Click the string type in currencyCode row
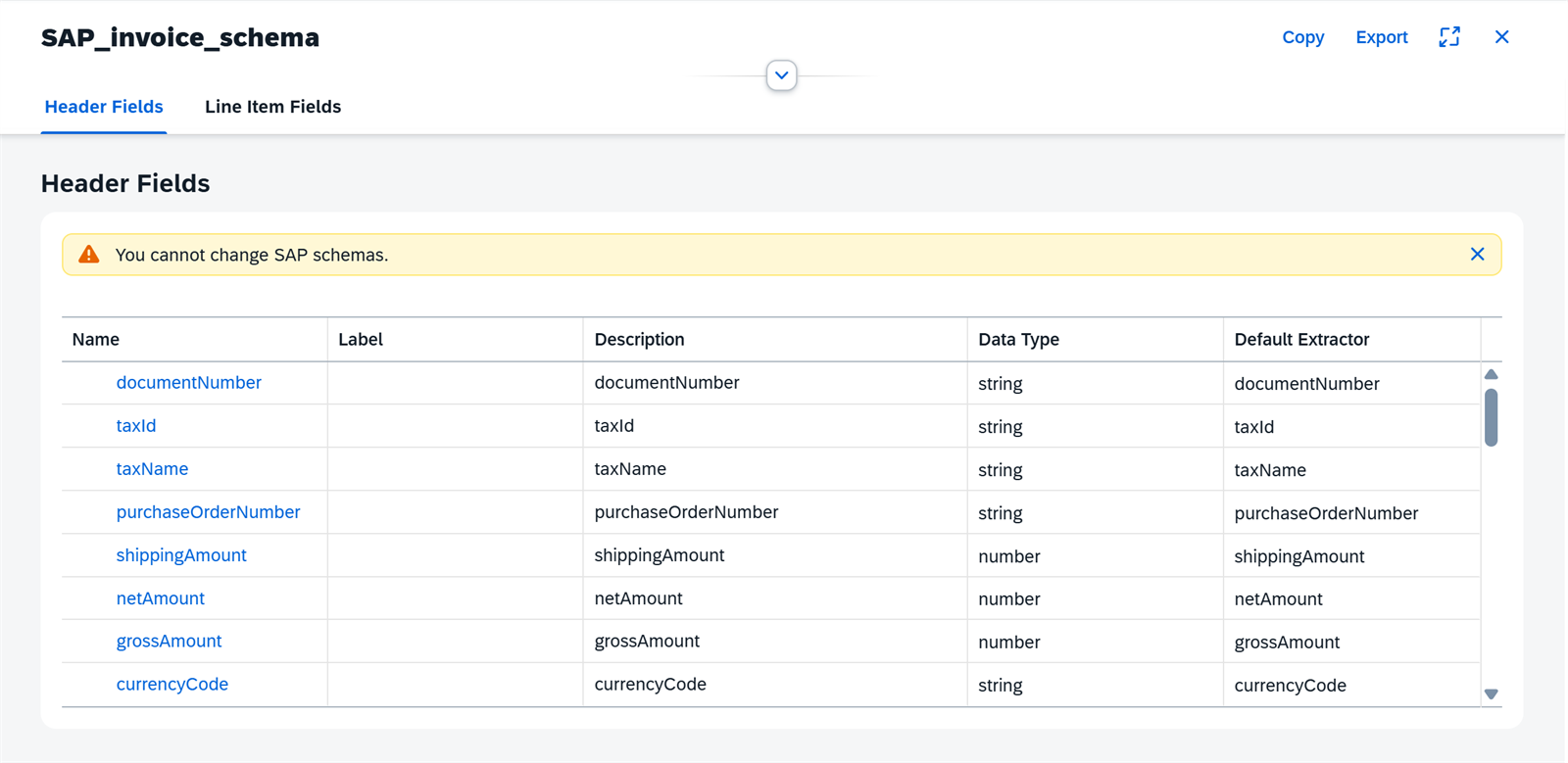Viewport: 1568px width, 763px height. [1096, 685]
